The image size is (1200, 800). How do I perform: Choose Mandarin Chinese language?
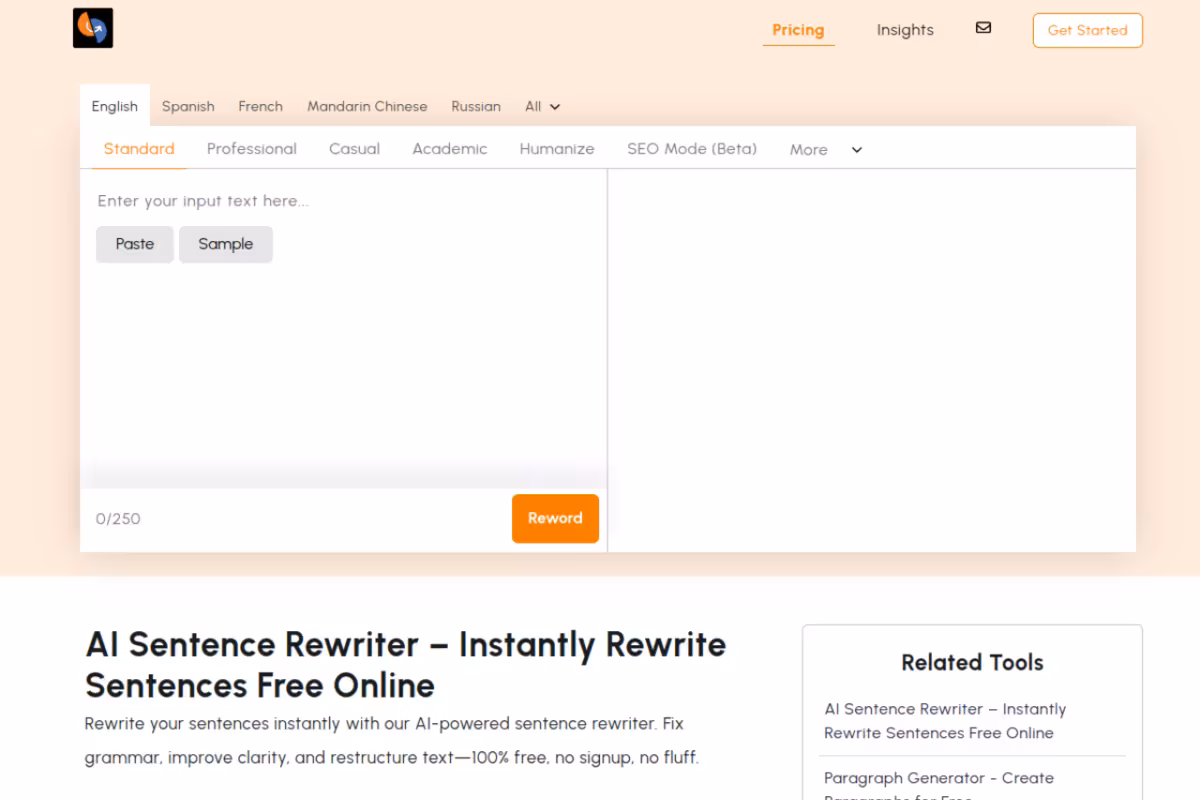coord(367,106)
